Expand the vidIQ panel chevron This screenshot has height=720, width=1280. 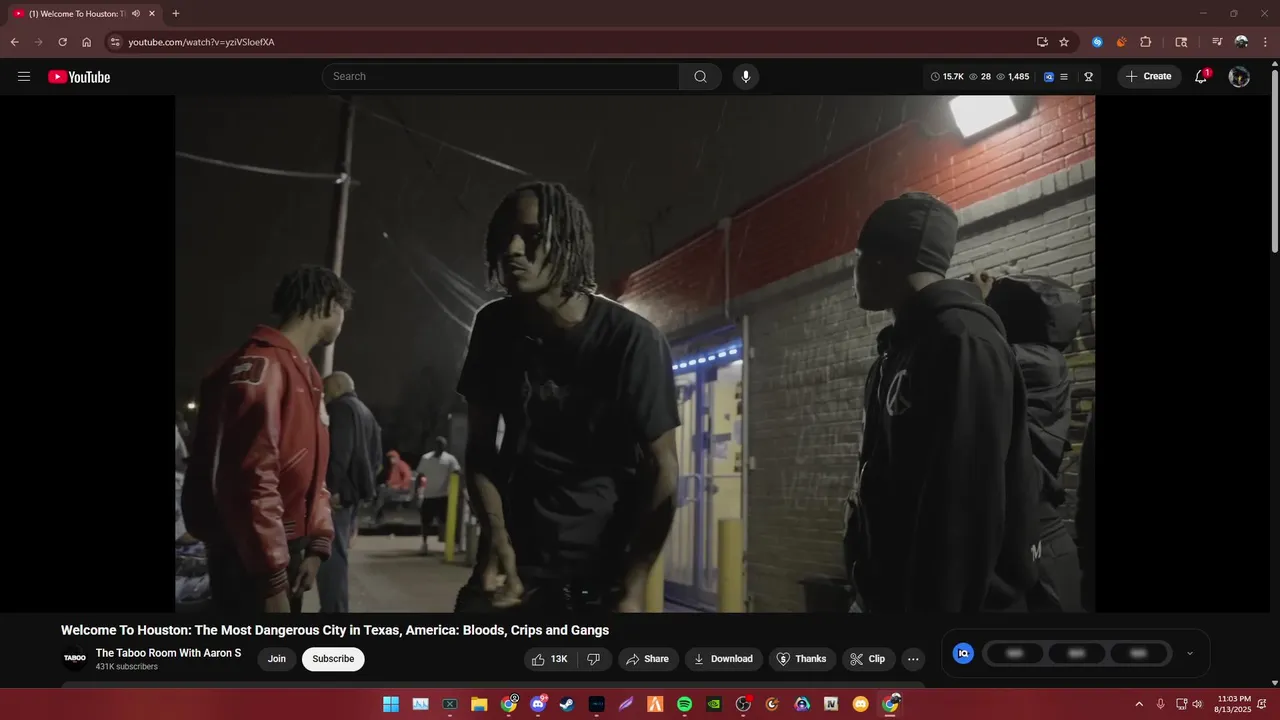(1189, 653)
